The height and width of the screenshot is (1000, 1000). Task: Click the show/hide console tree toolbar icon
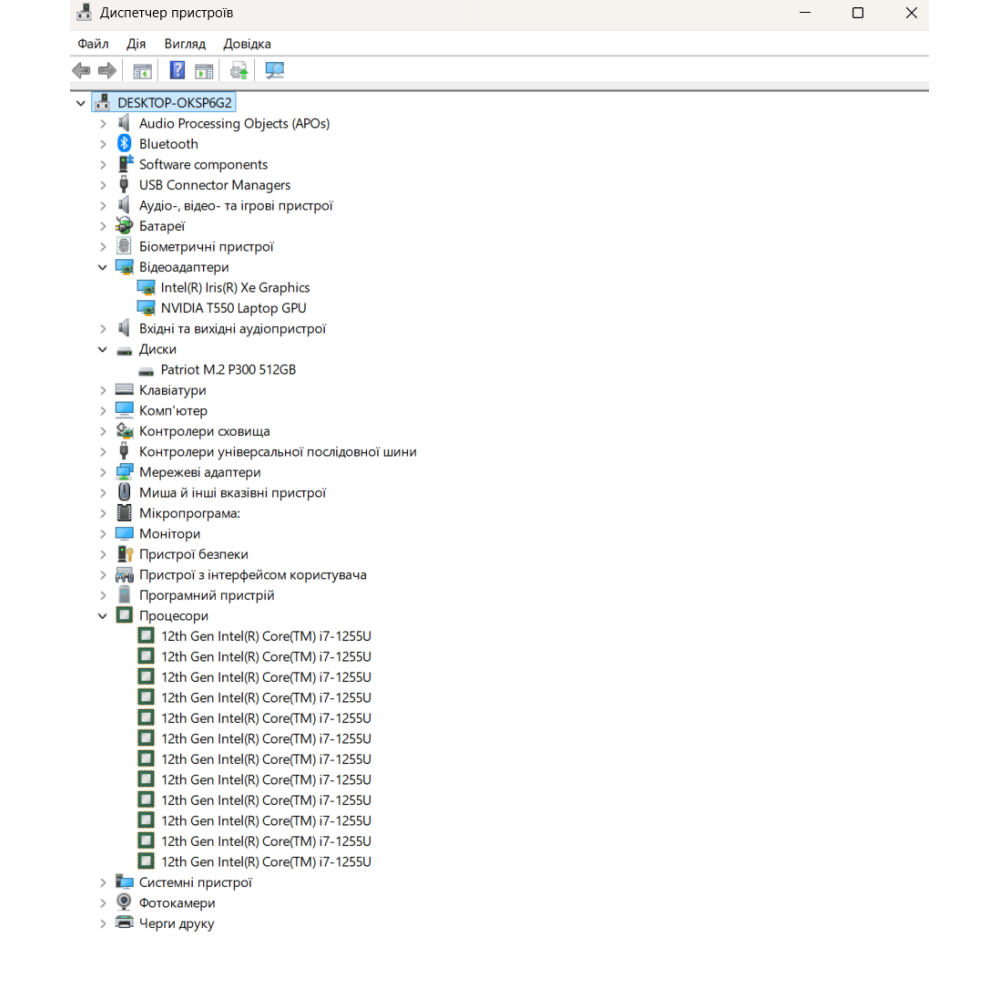pyautogui.click(x=143, y=70)
